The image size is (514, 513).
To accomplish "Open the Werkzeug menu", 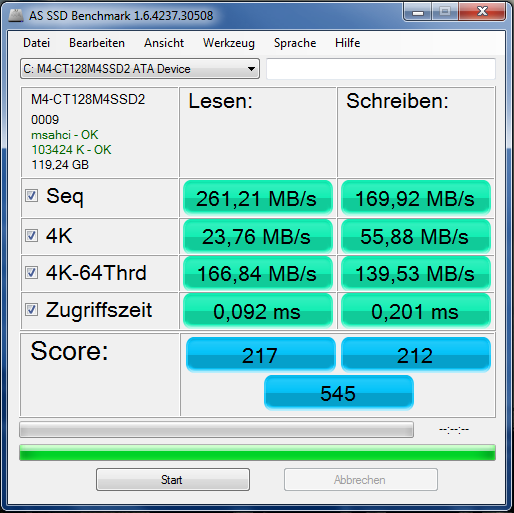I will 229,43.
